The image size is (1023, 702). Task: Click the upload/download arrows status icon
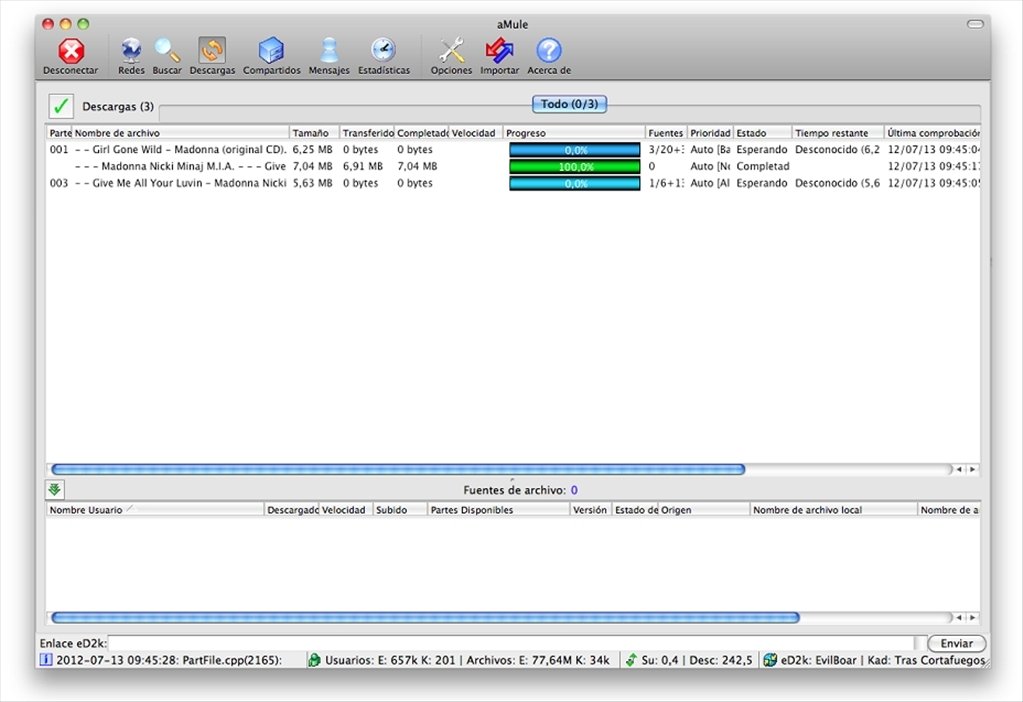[631, 660]
